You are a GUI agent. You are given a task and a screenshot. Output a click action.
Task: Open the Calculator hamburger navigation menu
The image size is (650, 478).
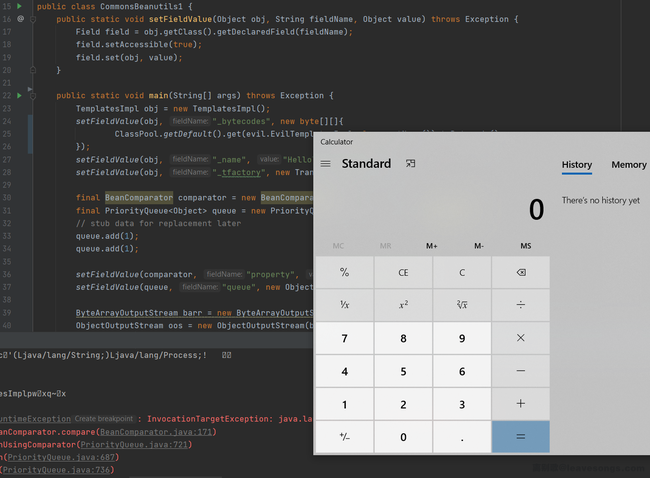tap(325, 164)
